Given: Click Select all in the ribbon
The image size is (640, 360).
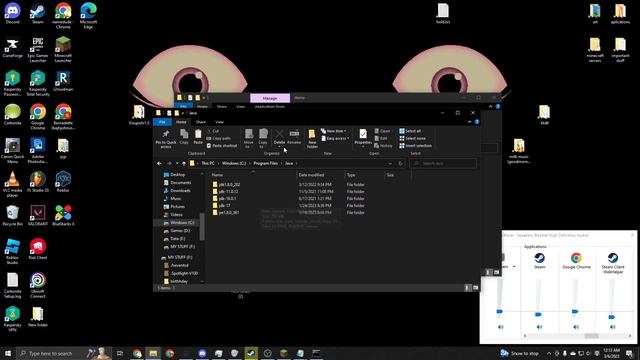Looking at the screenshot, I should point(410,131).
